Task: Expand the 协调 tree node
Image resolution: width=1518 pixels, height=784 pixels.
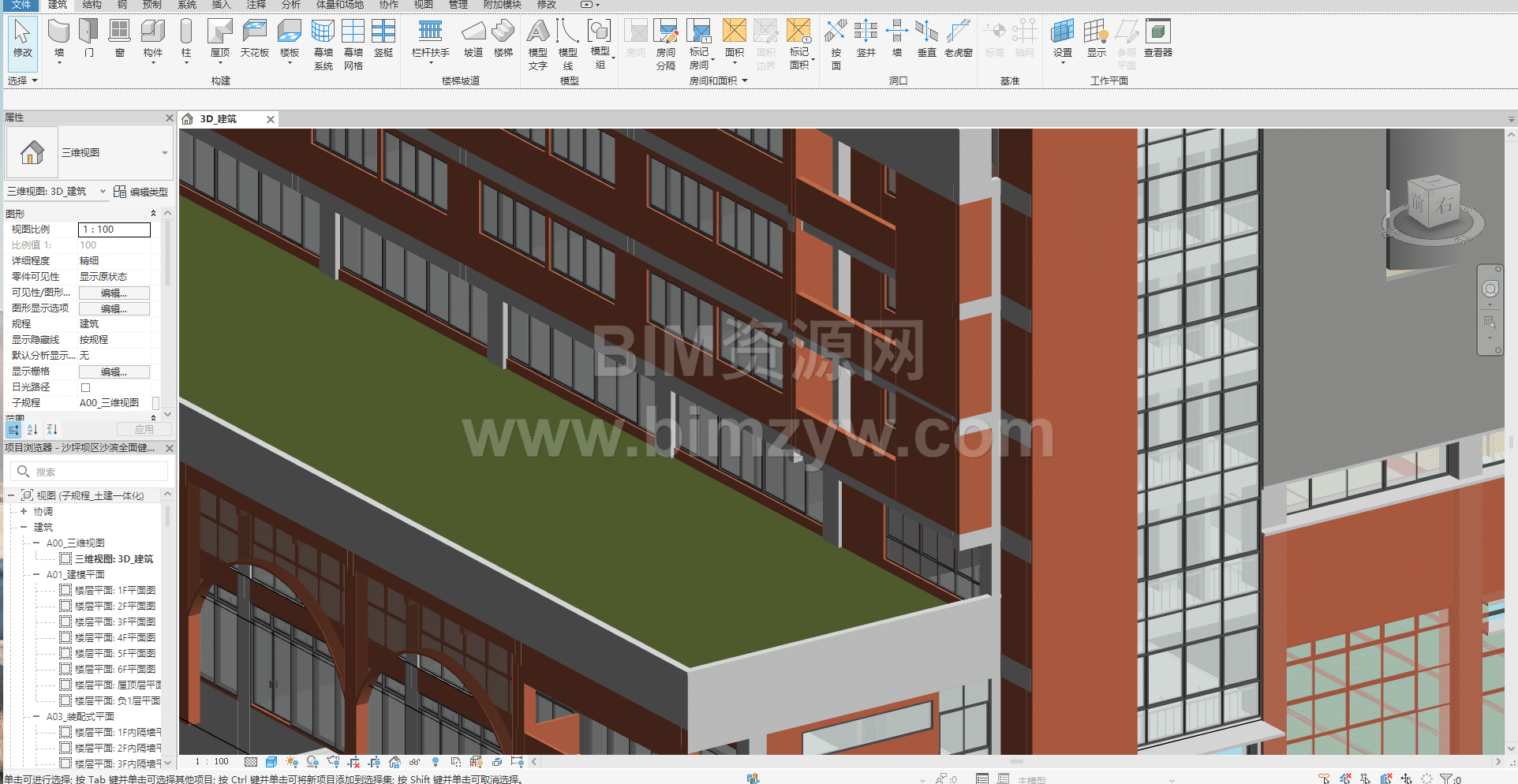Action: (x=24, y=511)
